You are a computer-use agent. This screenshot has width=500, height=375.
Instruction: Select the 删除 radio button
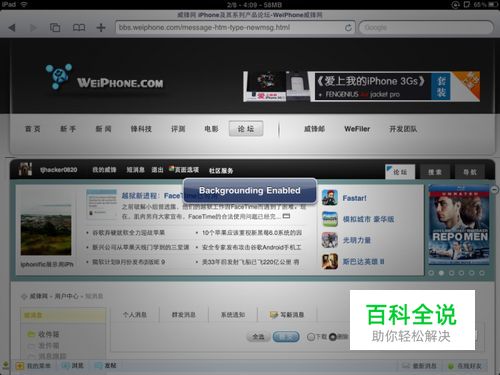(x=333, y=337)
